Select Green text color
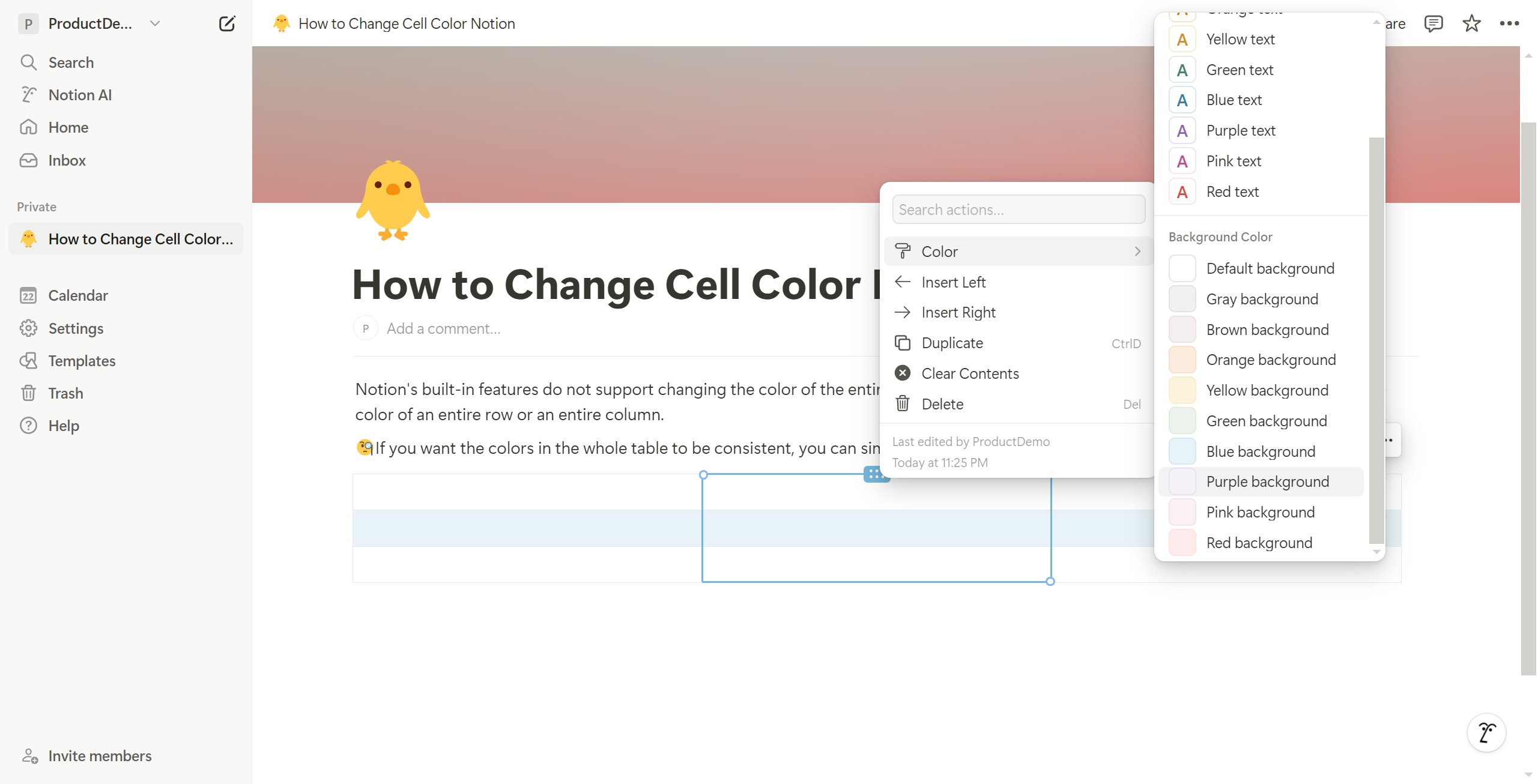This screenshot has width=1538, height=784. (1261, 70)
